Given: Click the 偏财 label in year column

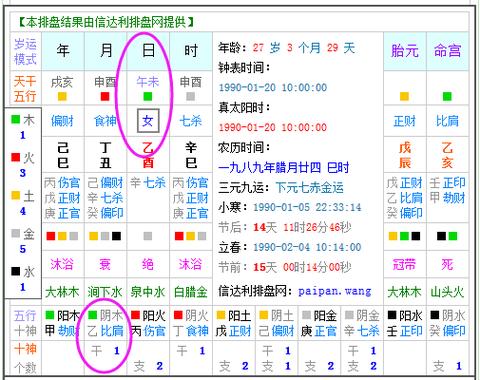Looking at the screenshot, I should click(62, 121).
